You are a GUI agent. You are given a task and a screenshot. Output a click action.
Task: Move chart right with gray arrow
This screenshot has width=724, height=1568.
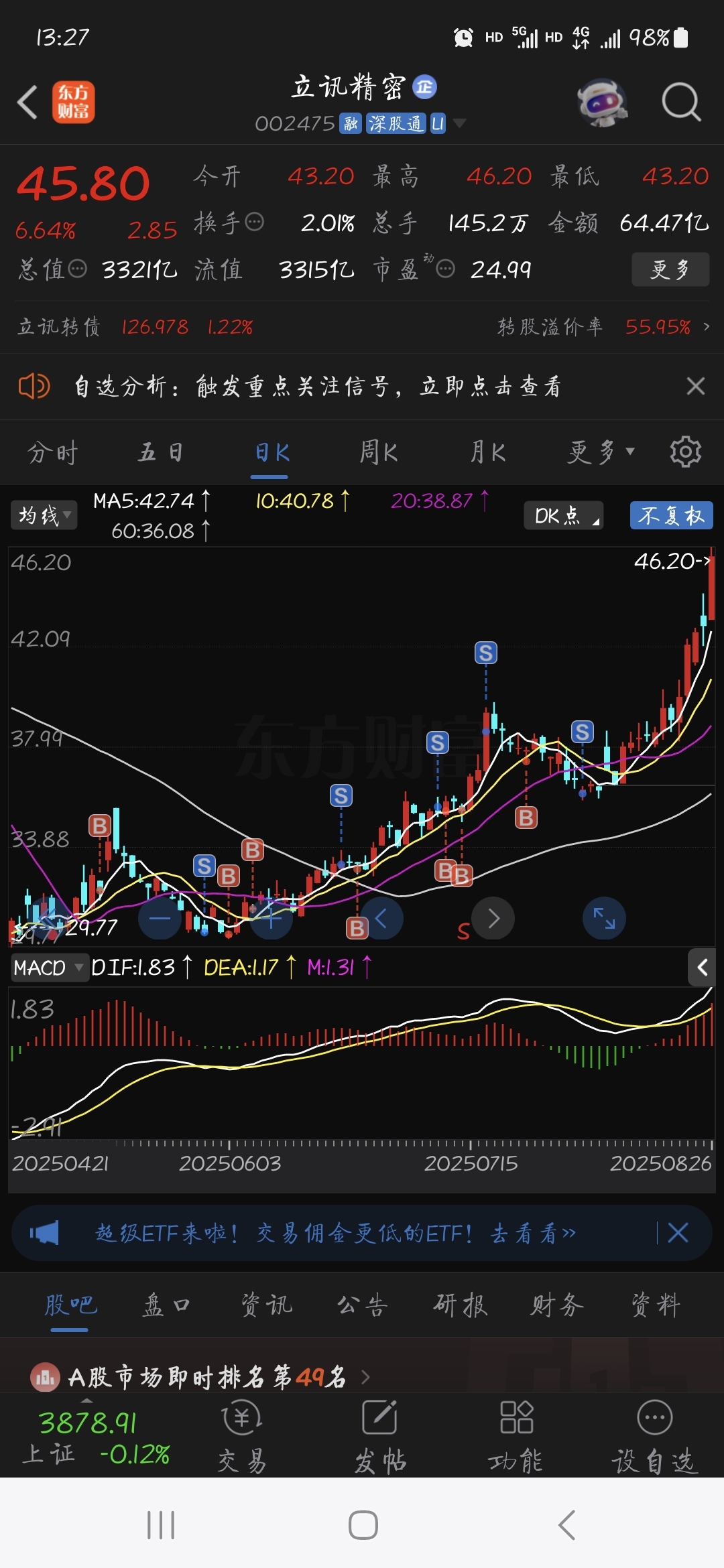click(x=493, y=918)
